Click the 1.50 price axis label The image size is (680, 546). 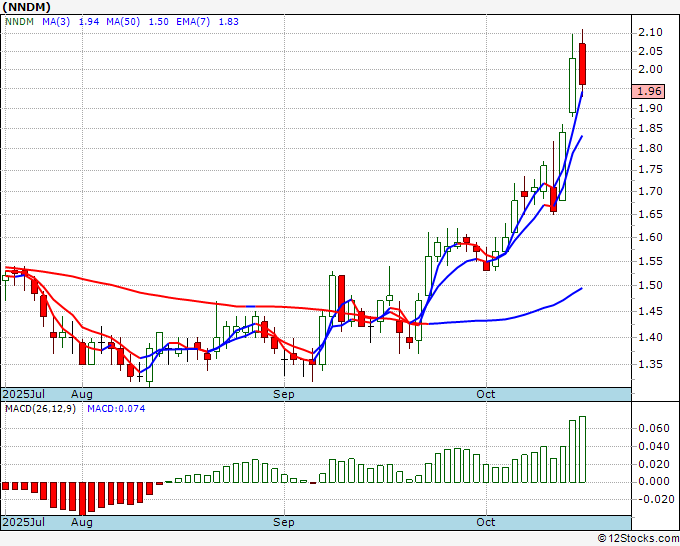click(x=650, y=285)
